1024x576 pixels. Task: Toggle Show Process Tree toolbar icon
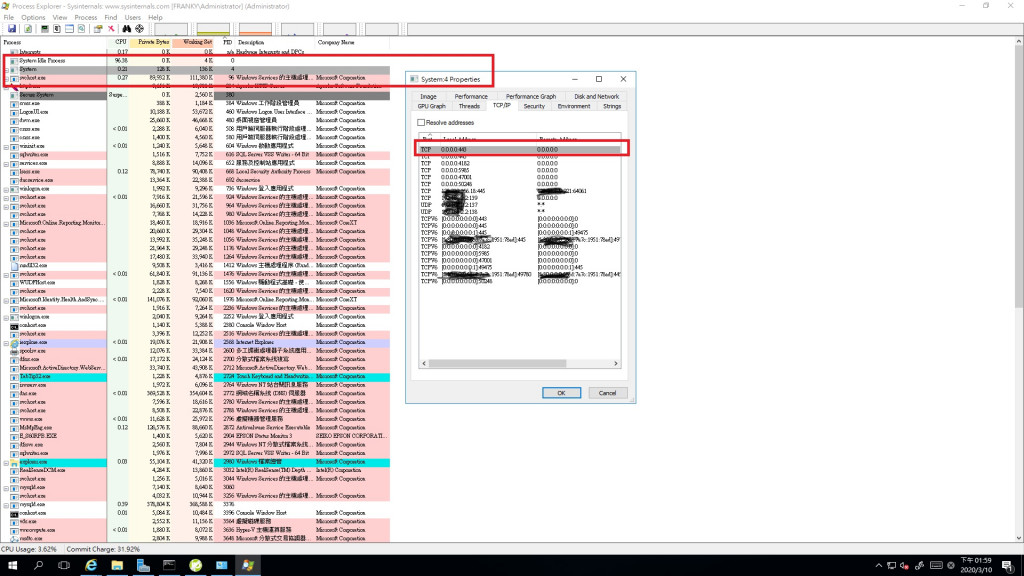pyautogui.click(x=57, y=29)
